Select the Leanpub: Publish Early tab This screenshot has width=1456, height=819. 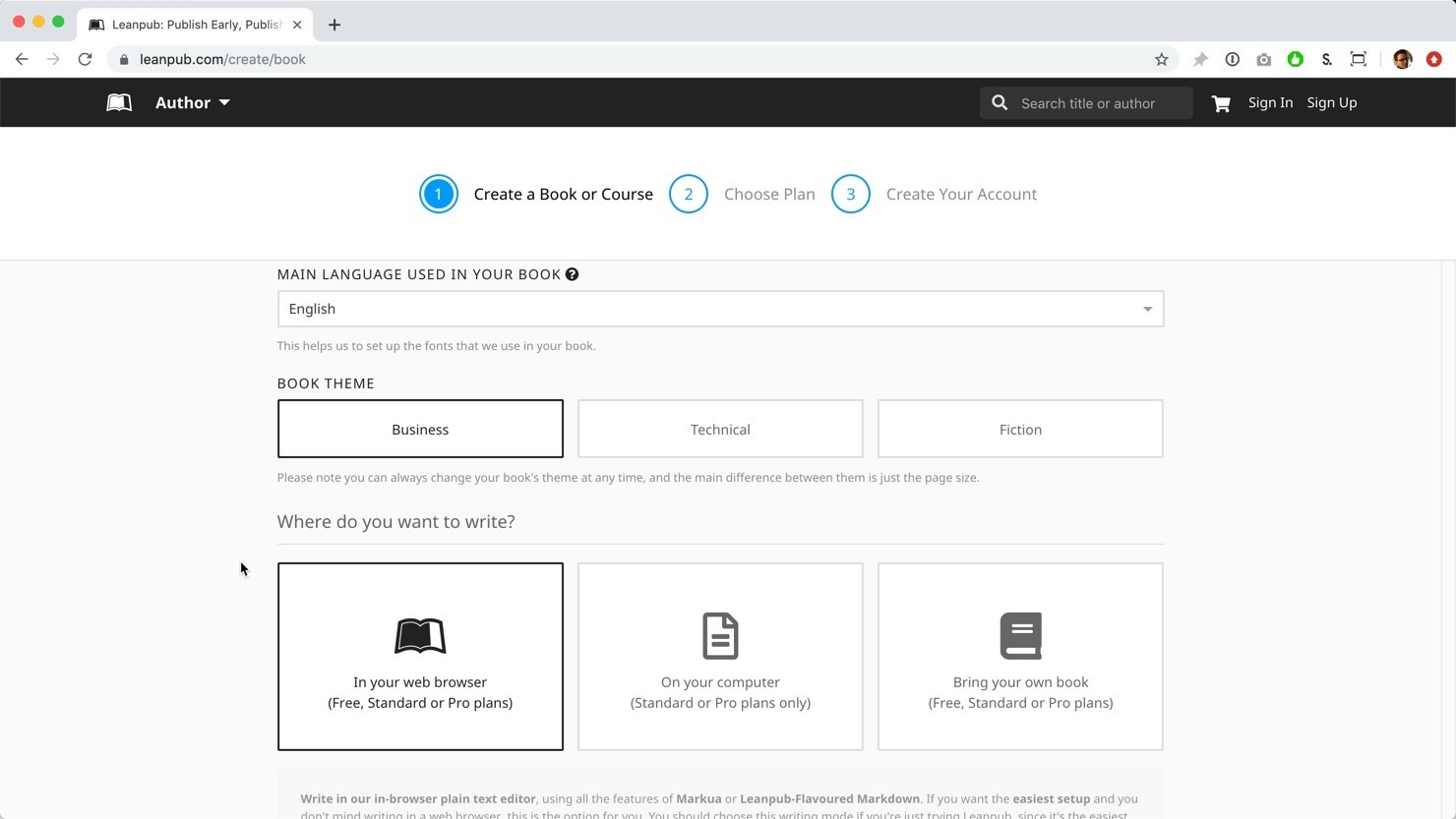196,25
